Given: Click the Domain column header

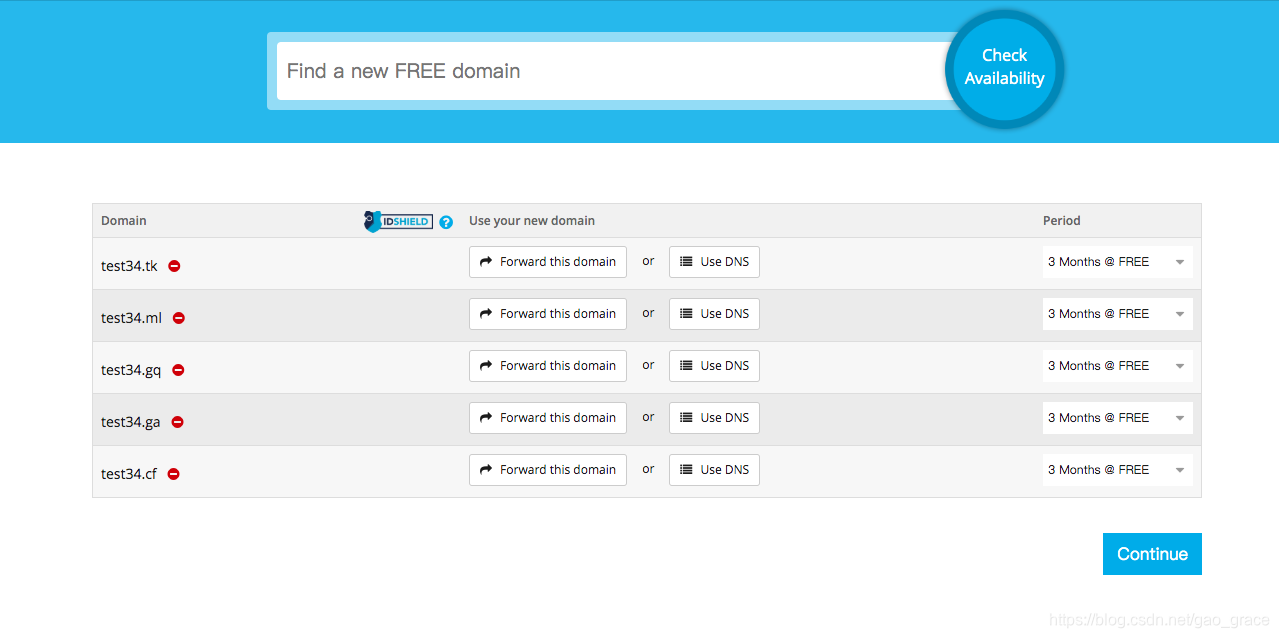Looking at the screenshot, I should tap(124, 221).
